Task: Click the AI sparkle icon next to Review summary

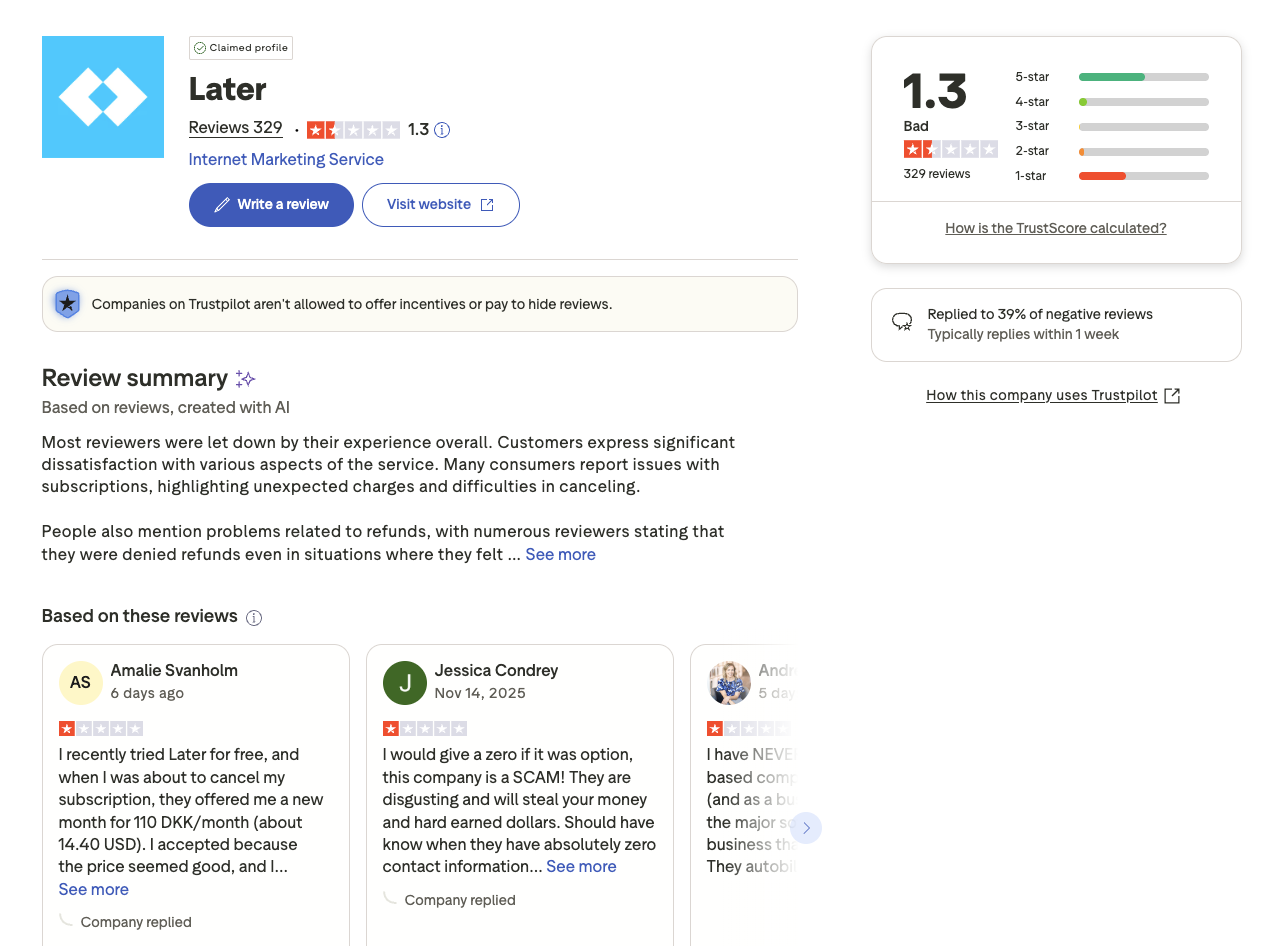Action: tap(245, 378)
